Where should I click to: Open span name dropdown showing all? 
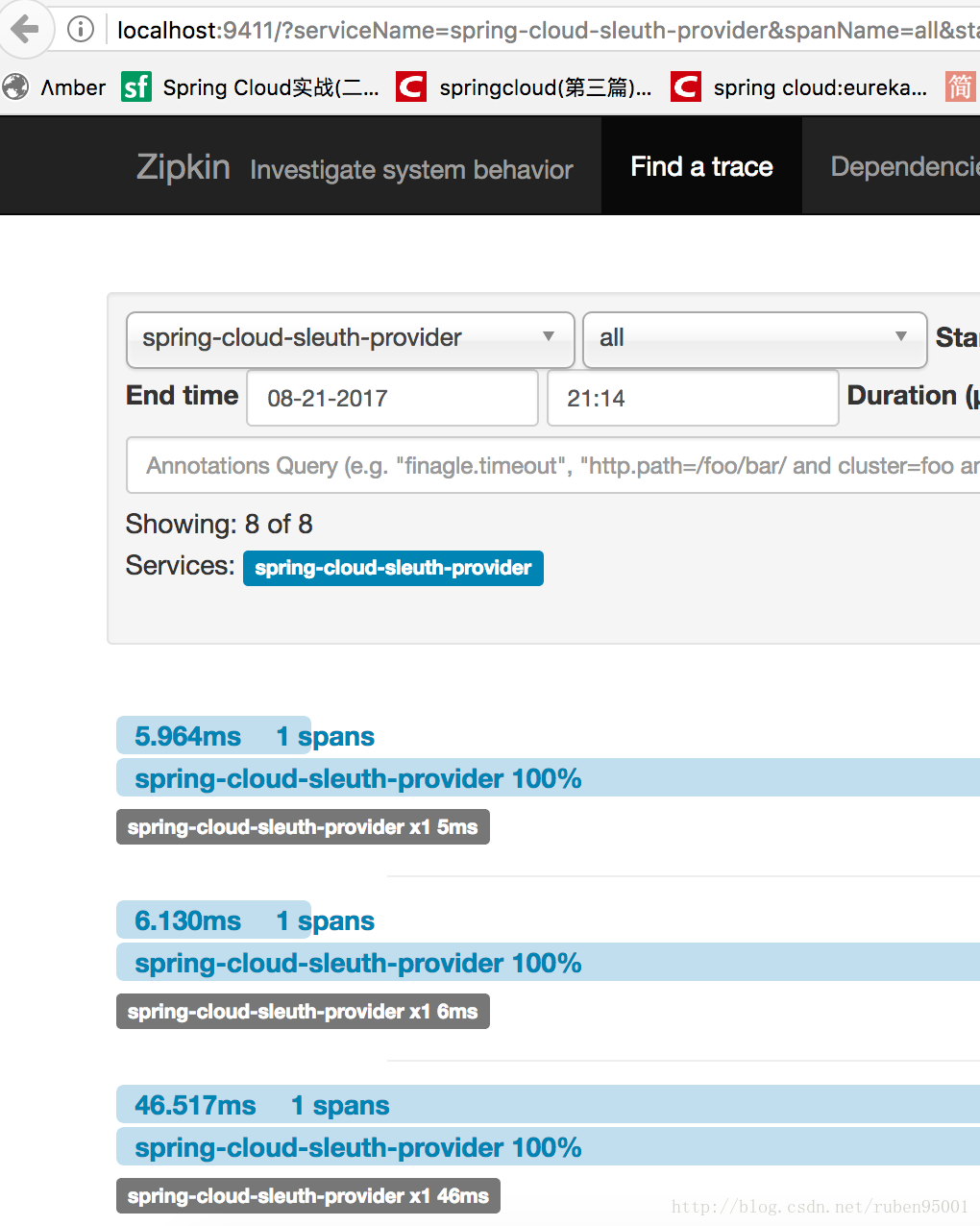tap(755, 338)
